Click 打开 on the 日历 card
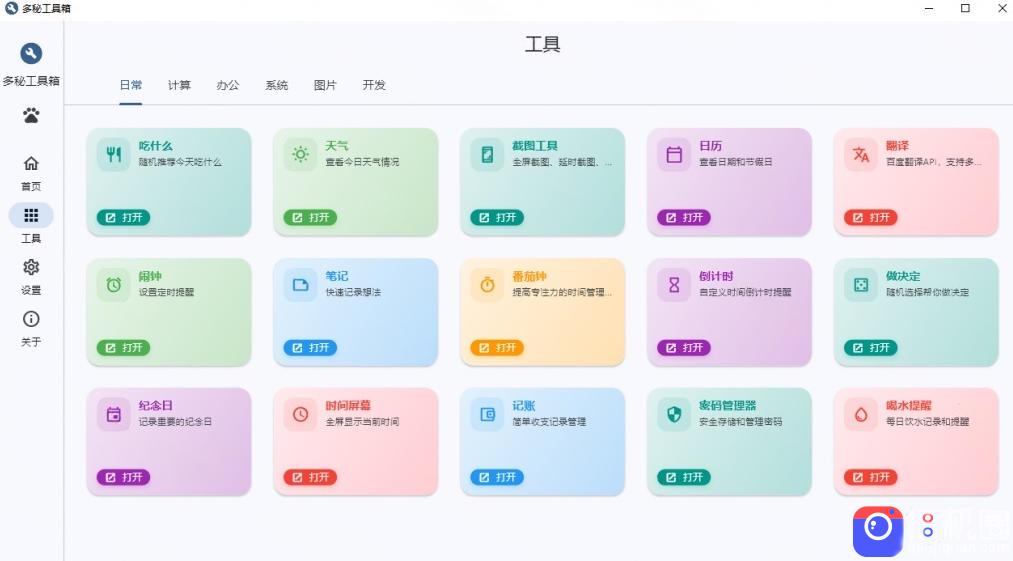 coord(684,218)
